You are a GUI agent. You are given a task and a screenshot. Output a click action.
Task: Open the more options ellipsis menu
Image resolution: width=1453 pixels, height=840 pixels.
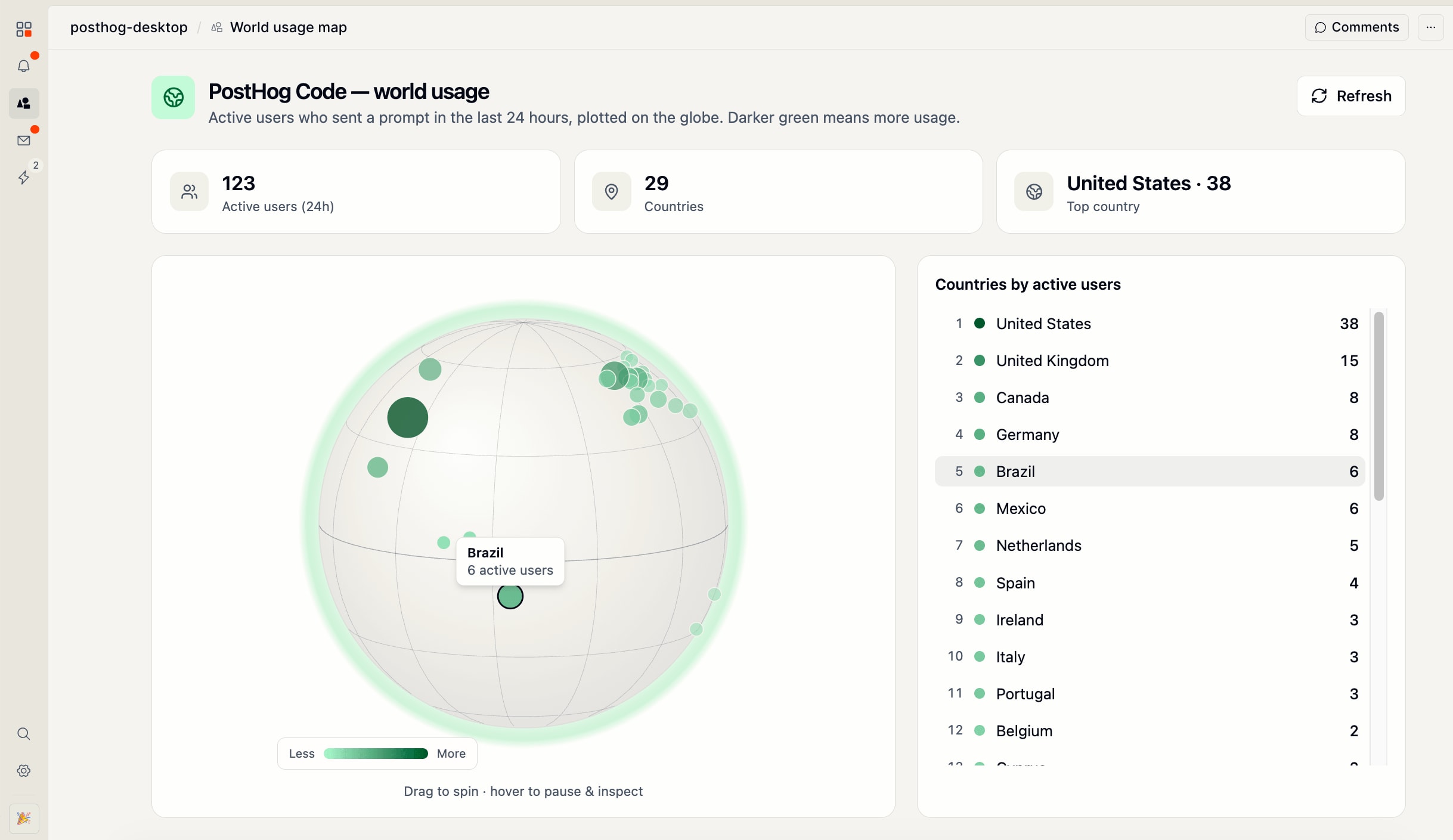[1430, 27]
